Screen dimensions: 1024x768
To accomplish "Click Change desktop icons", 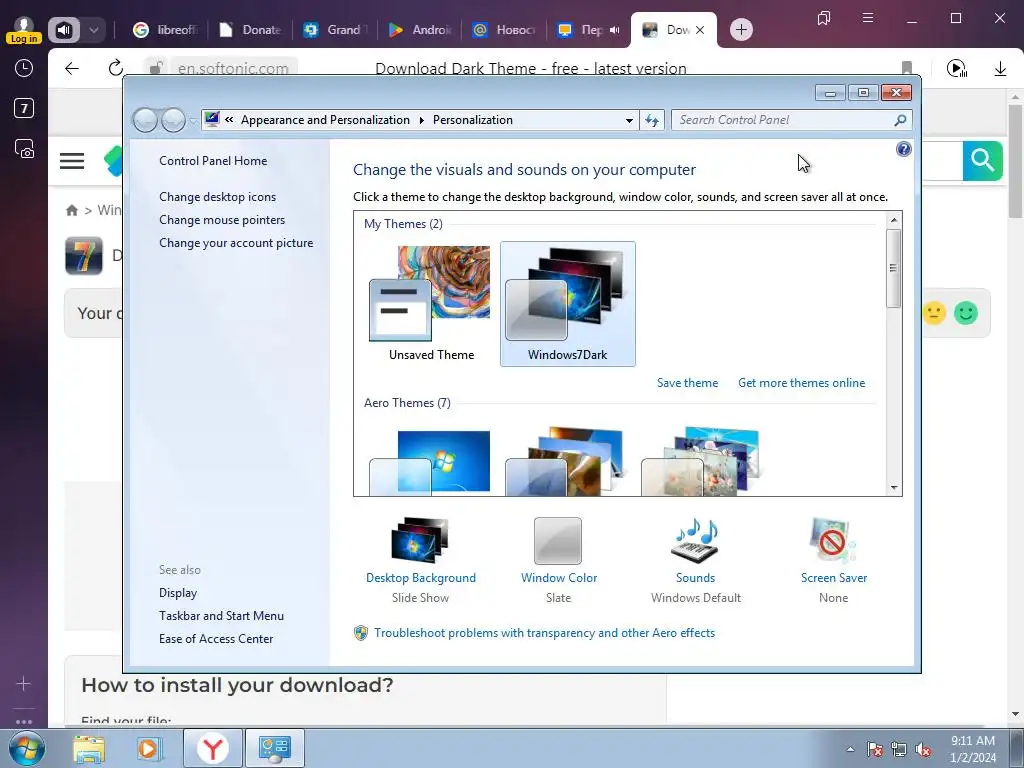I will click(x=217, y=197).
